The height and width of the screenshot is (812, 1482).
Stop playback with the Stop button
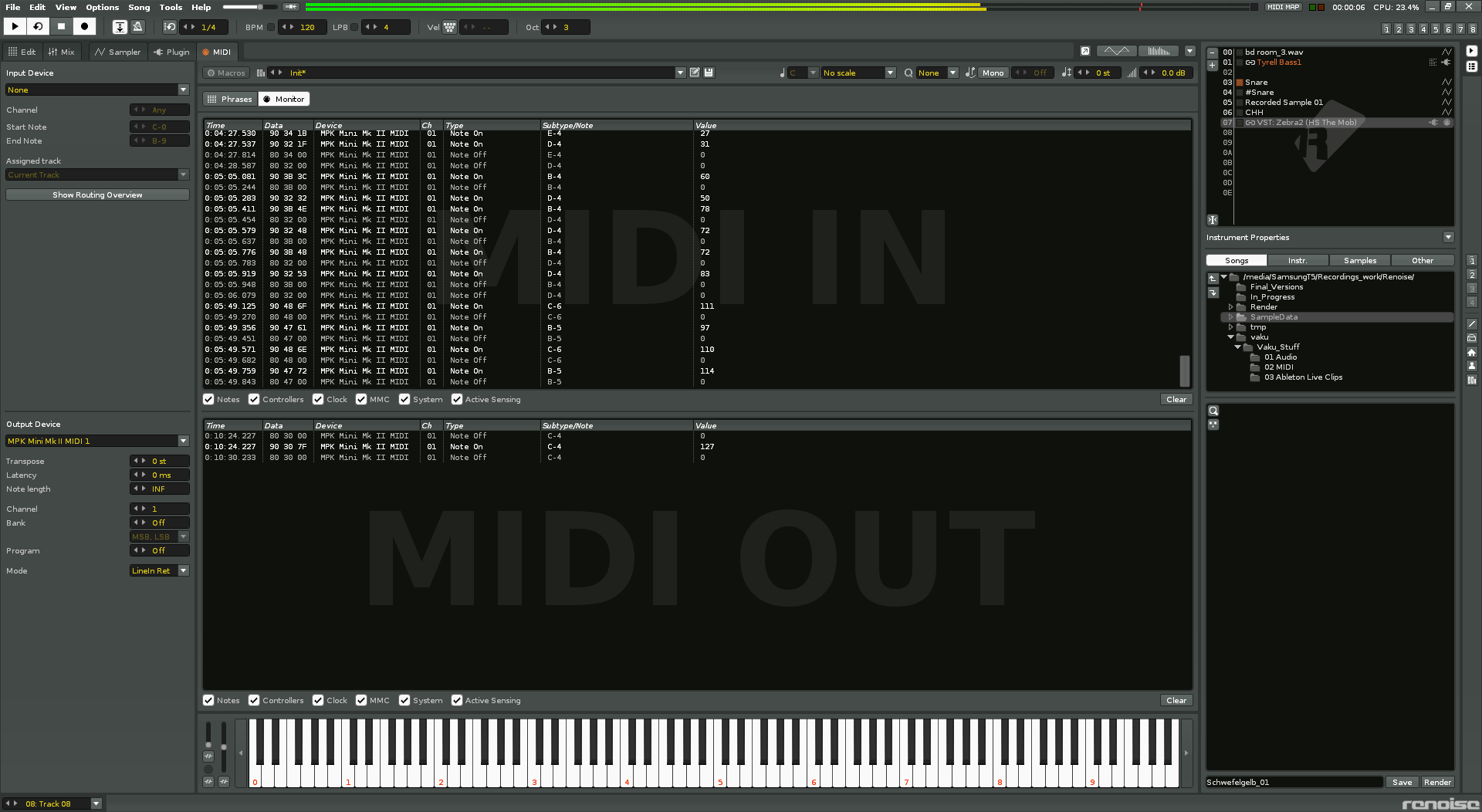[x=61, y=26]
